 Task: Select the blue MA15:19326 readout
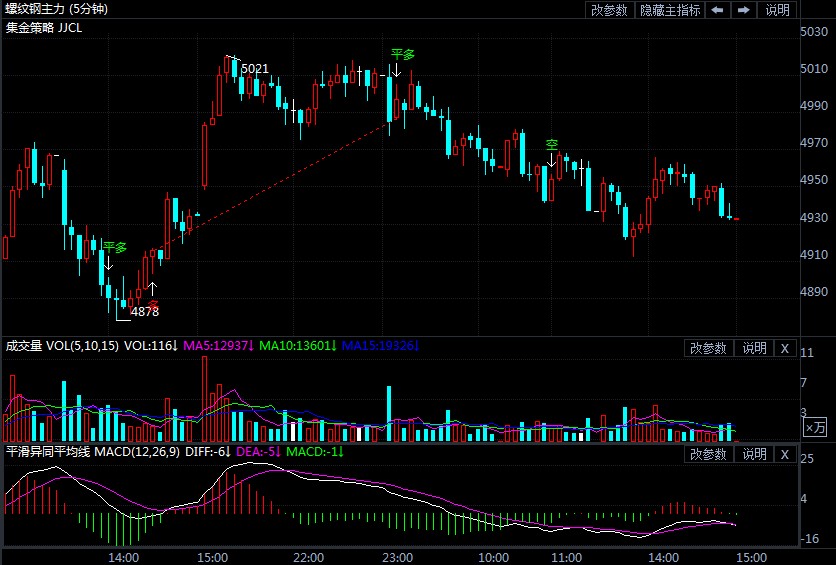tap(381, 346)
